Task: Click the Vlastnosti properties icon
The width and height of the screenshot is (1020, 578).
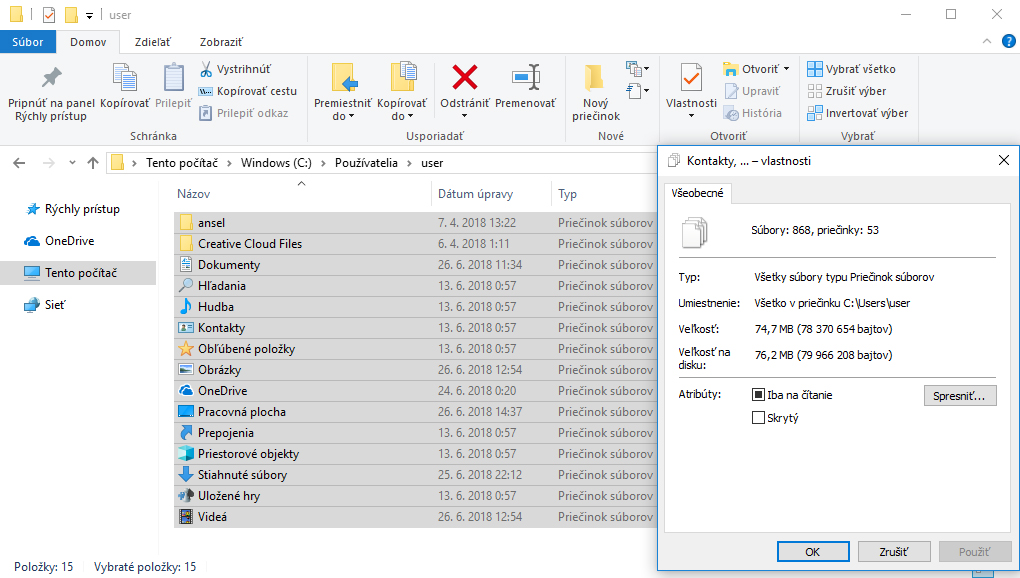Action: coord(691,78)
